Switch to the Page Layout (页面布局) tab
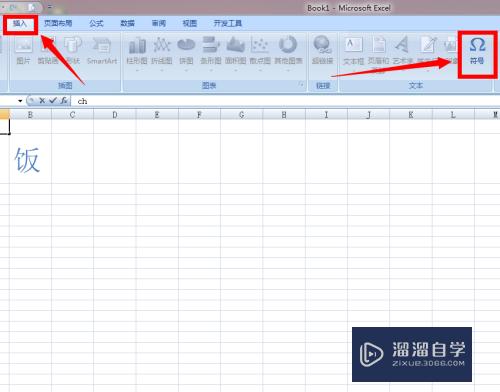This screenshot has width=500, height=392. tap(58, 23)
